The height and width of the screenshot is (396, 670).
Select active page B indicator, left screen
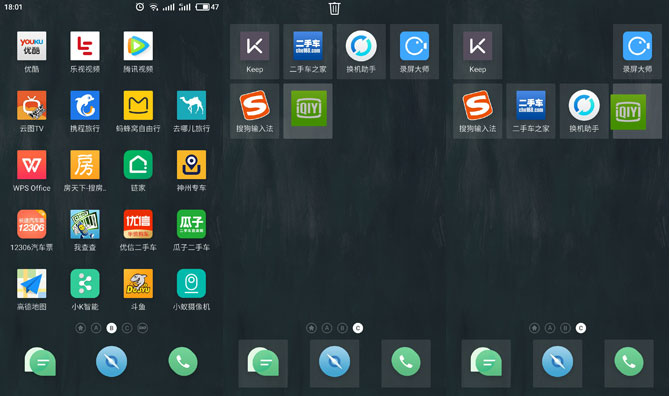(112, 328)
